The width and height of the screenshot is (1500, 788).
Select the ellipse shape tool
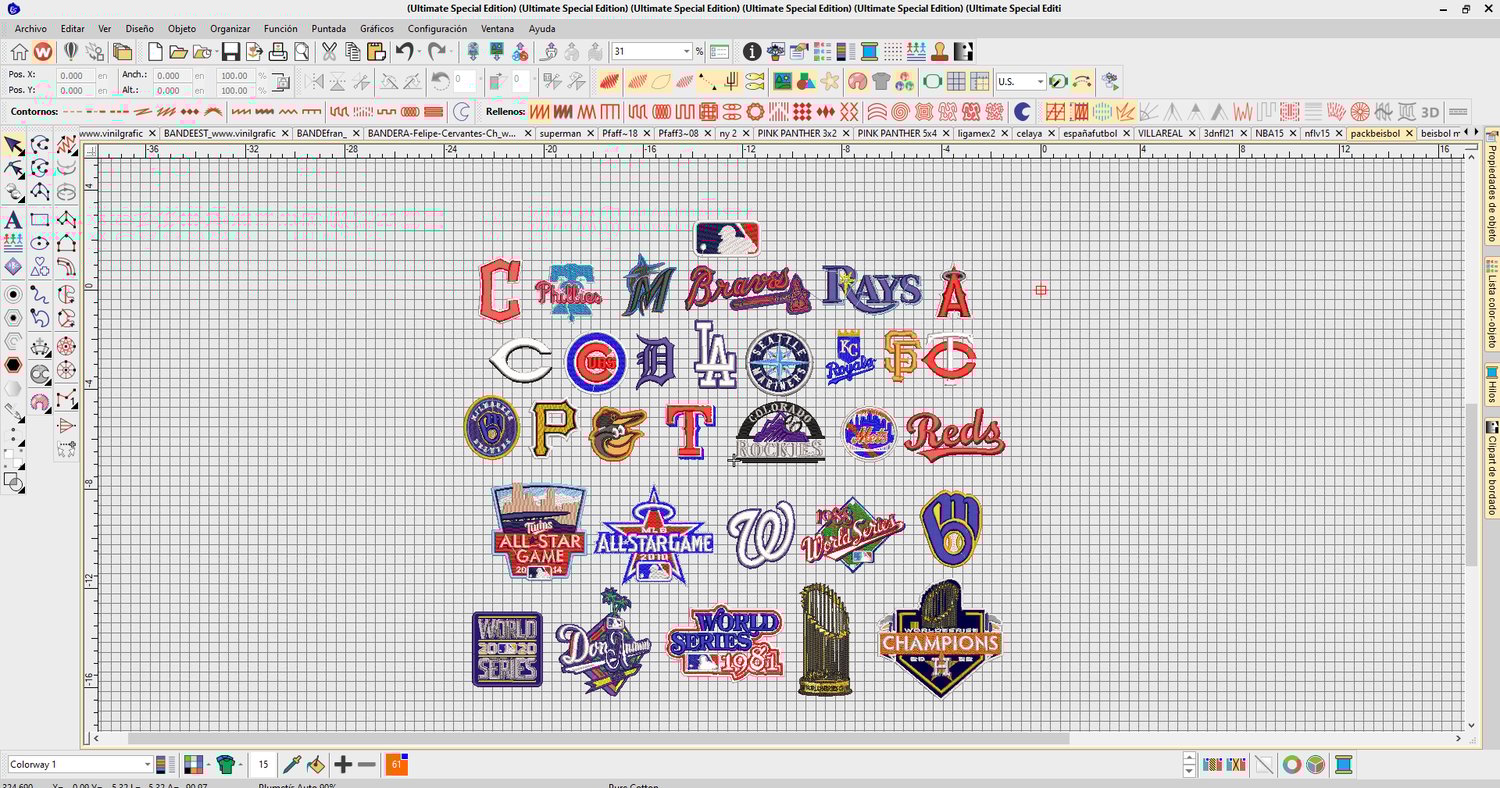tap(40, 243)
